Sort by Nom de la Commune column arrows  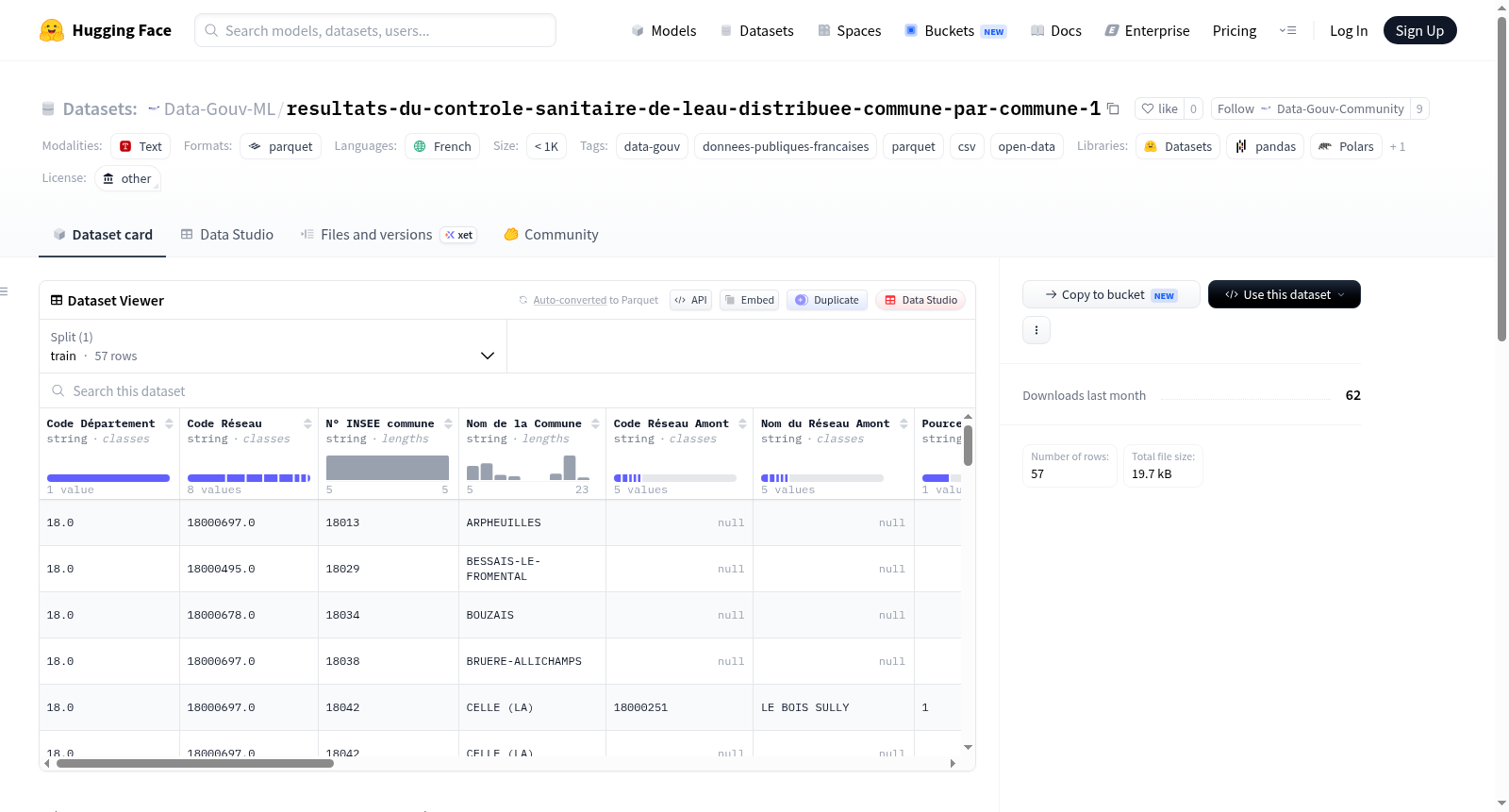tap(595, 423)
